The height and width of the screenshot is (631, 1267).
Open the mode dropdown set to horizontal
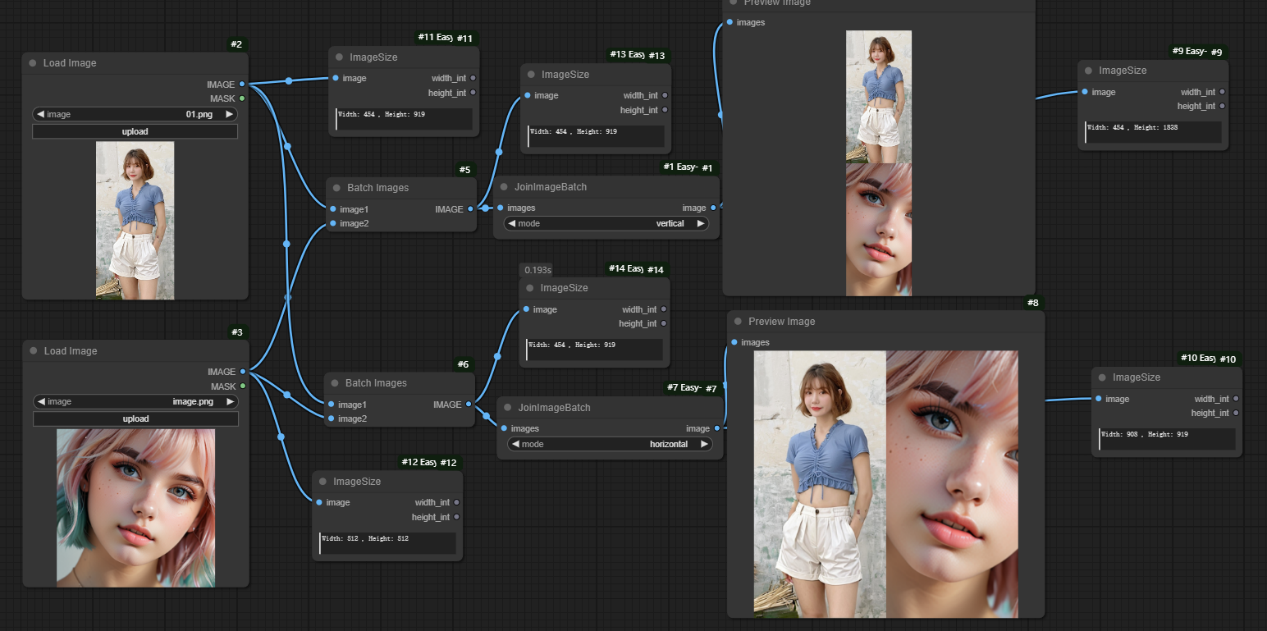tap(610, 444)
